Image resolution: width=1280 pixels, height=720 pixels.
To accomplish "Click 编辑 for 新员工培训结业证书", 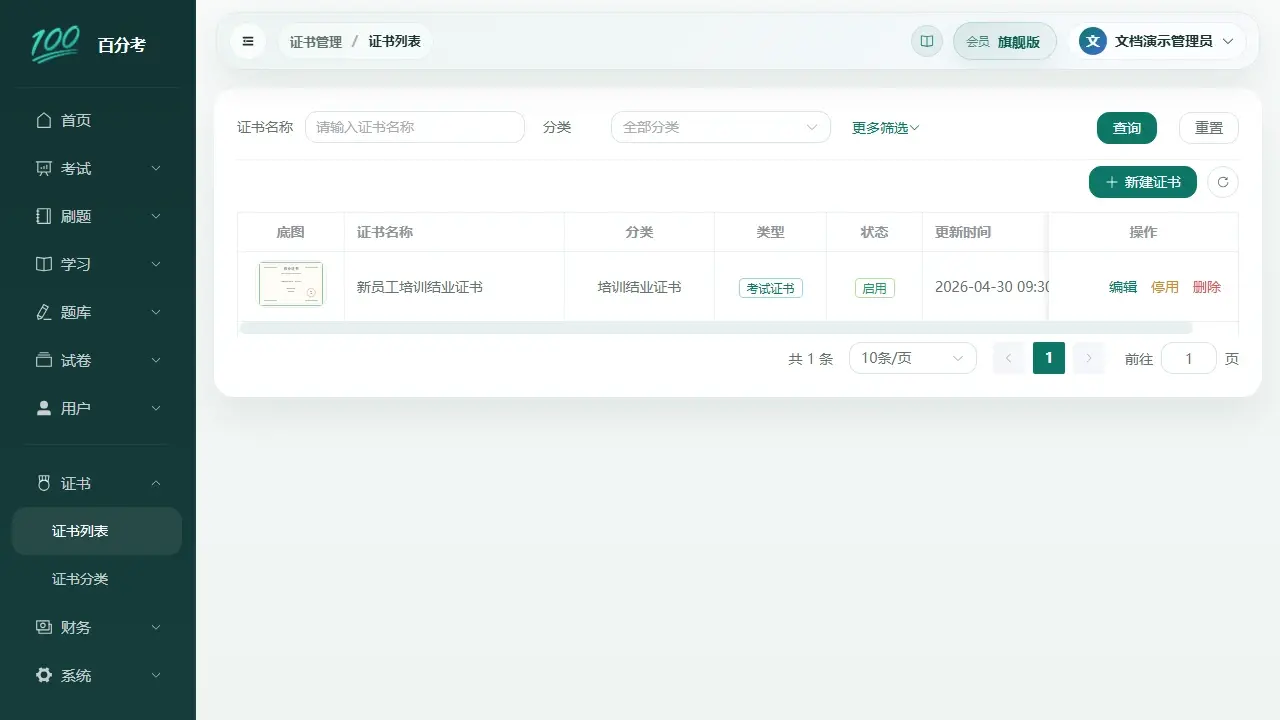I will pyautogui.click(x=1123, y=287).
